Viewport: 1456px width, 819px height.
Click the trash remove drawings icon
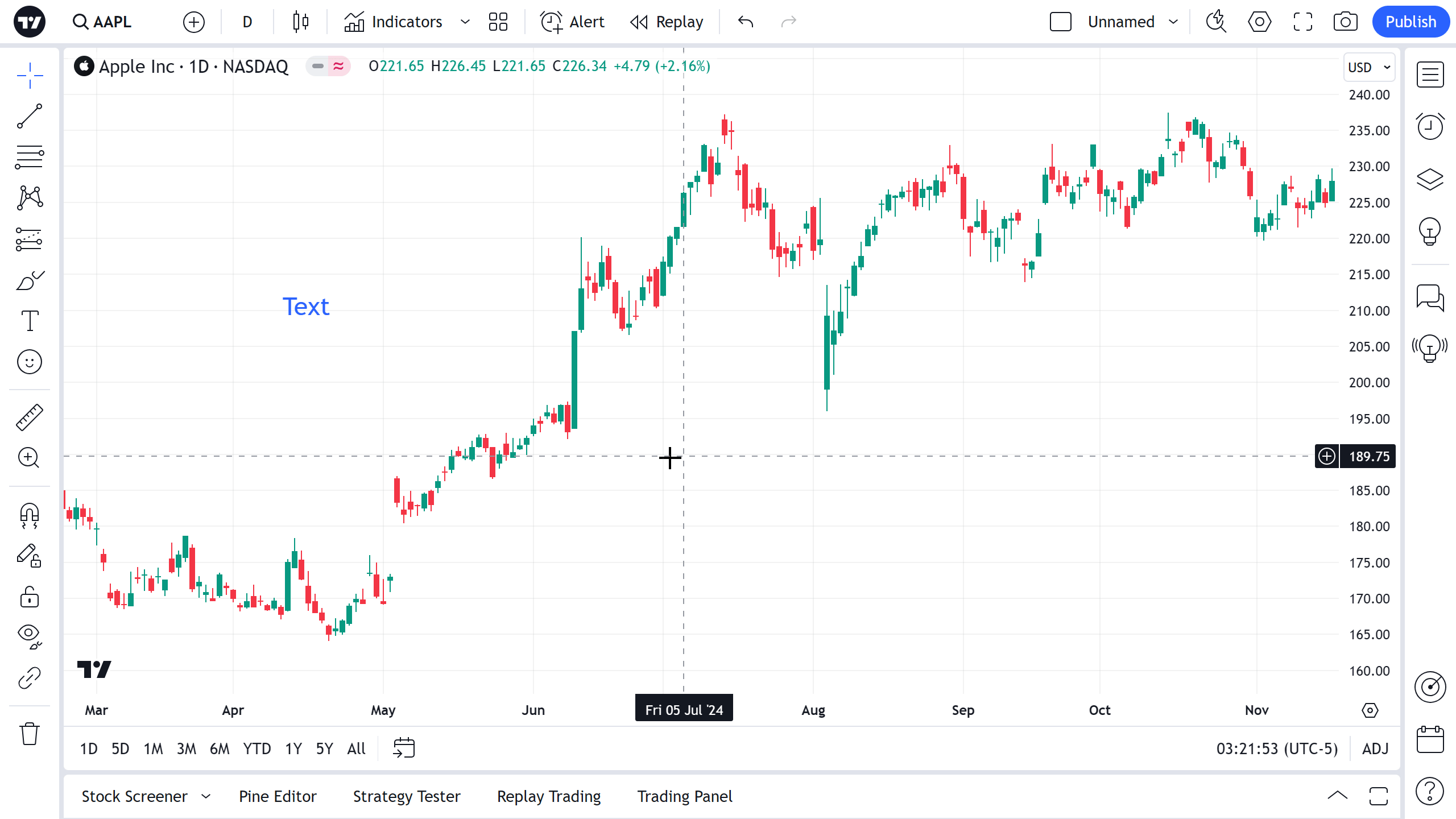(x=30, y=734)
